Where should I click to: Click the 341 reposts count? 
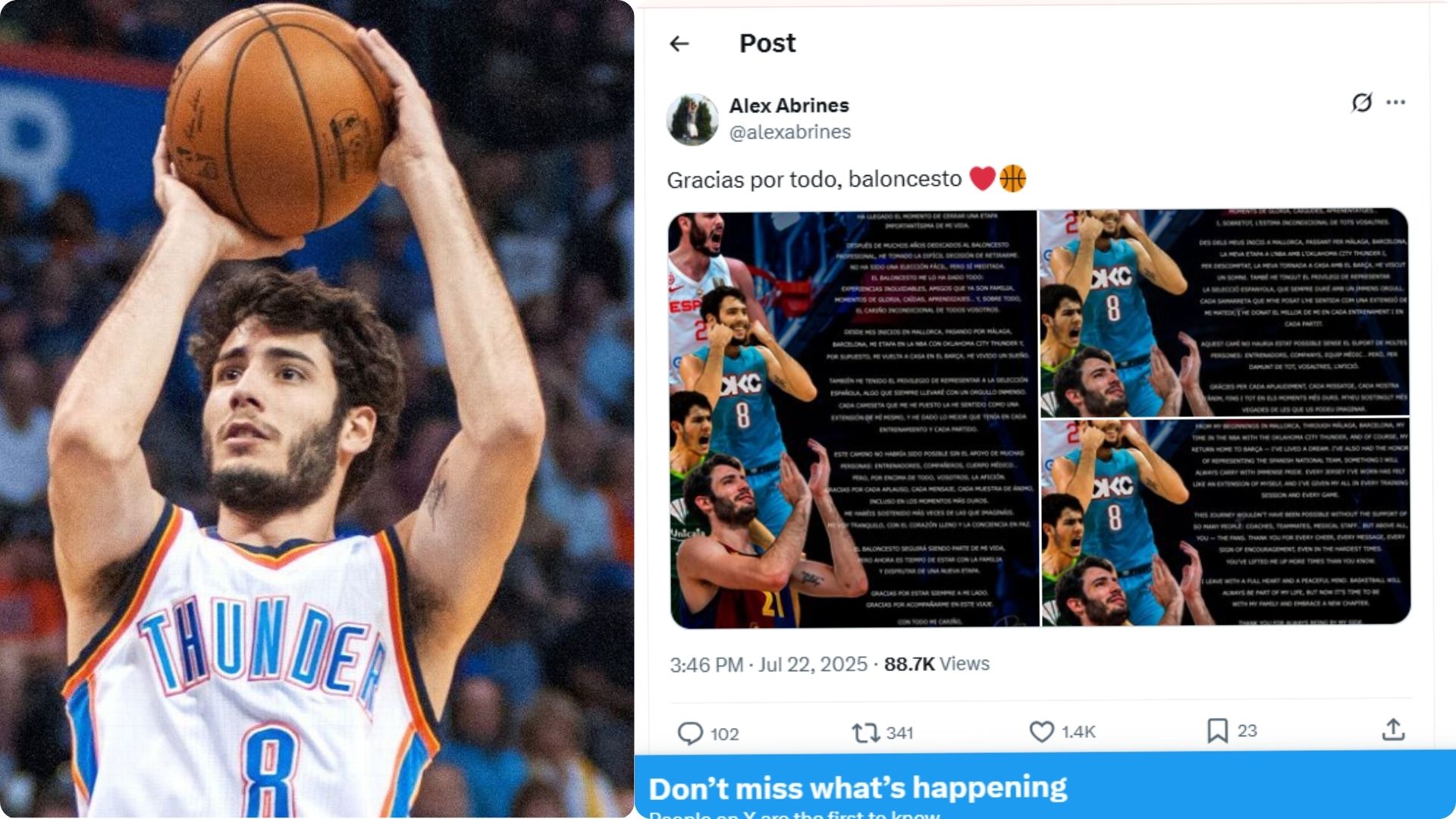899,733
